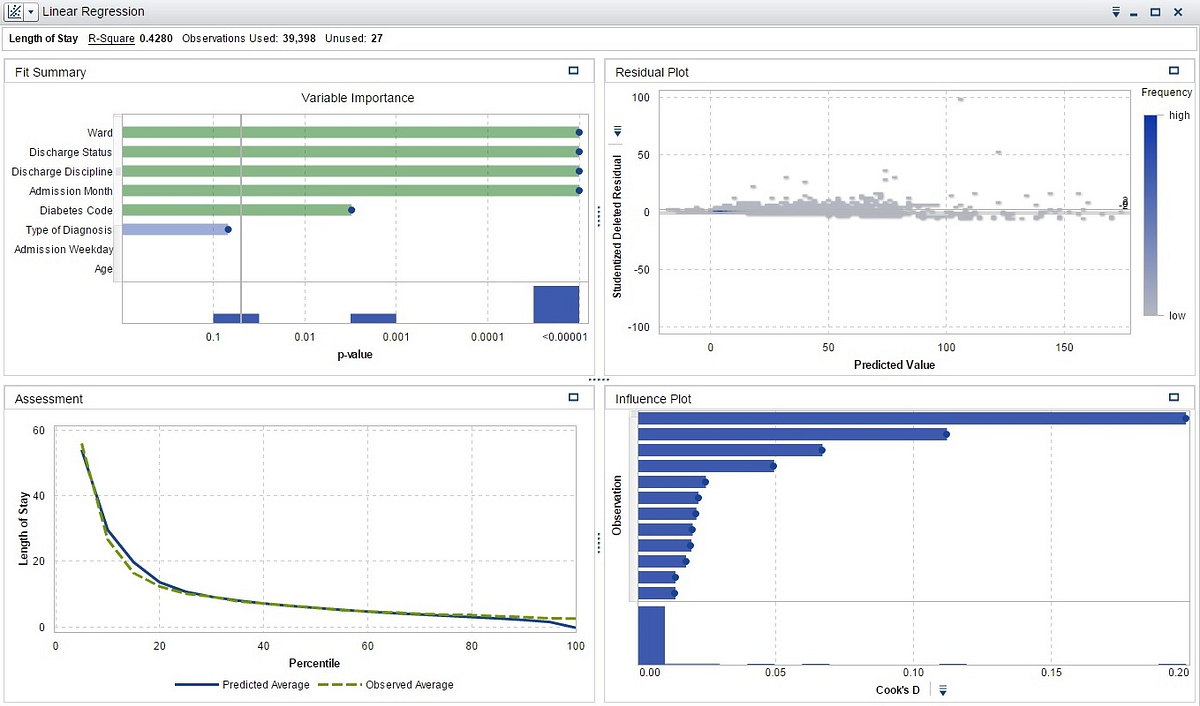Open the object options menu in title bar
The width and height of the screenshot is (1200, 706).
(x=1116, y=12)
